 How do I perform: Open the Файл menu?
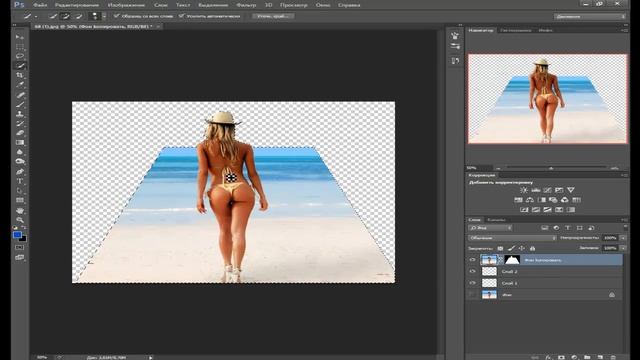click(x=40, y=5)
